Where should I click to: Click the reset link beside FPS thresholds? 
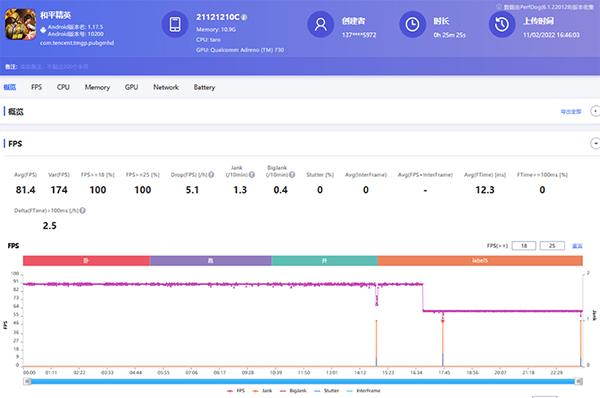(577, 246)
